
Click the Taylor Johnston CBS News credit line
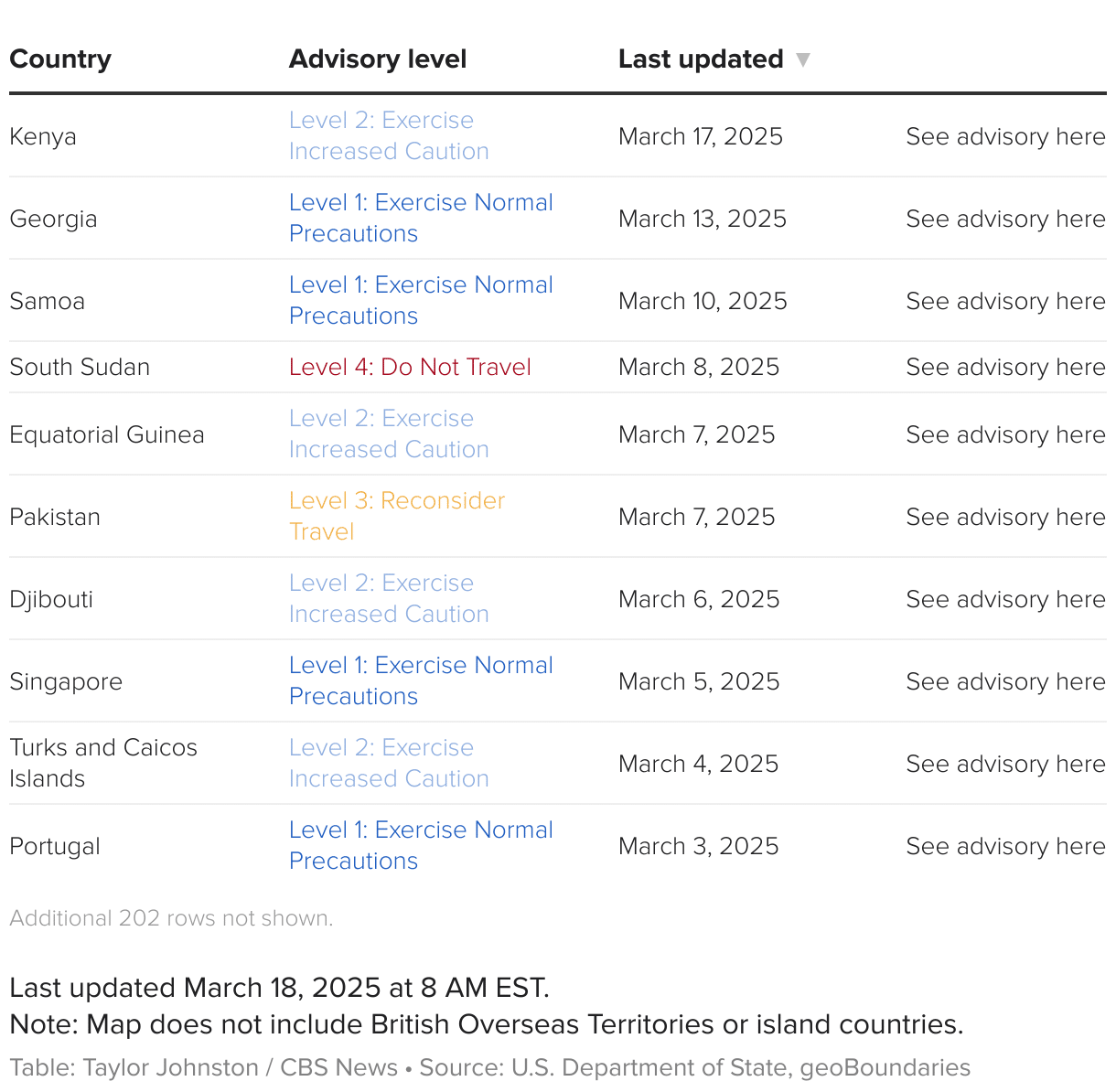490,1067
